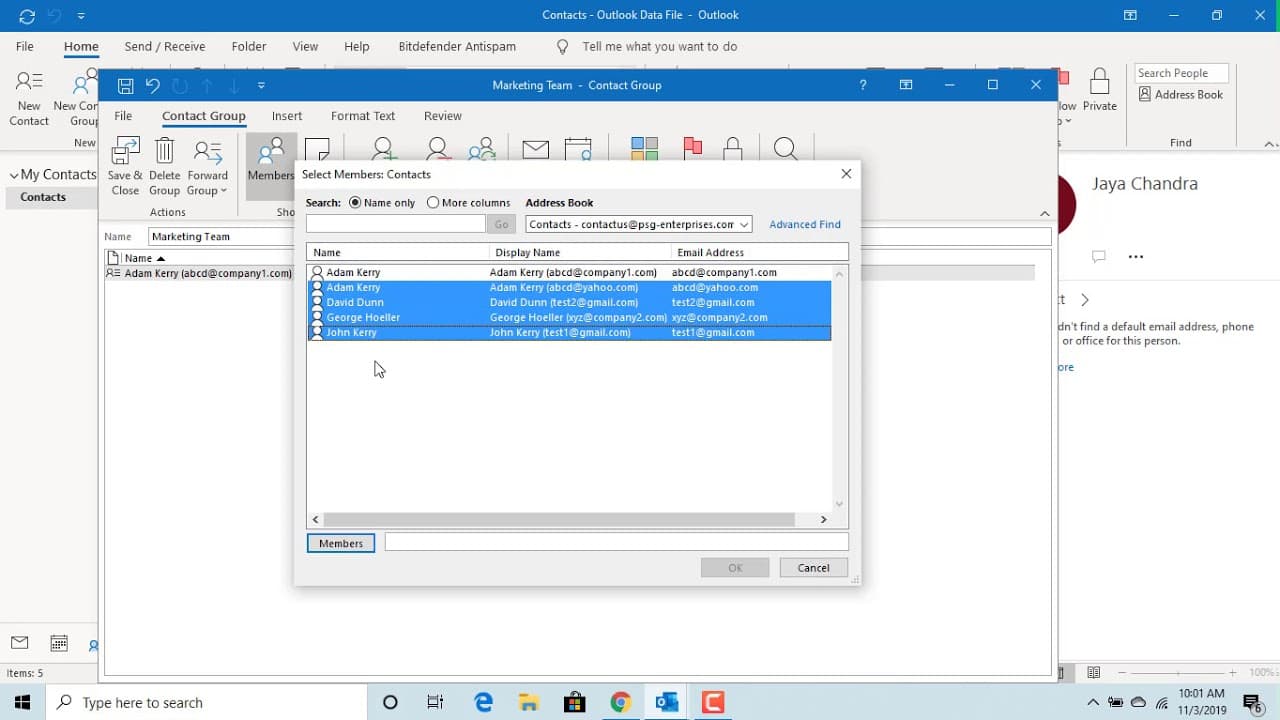
Task: Open the Contact Group ribbon tab
Action: pos(204,116)
